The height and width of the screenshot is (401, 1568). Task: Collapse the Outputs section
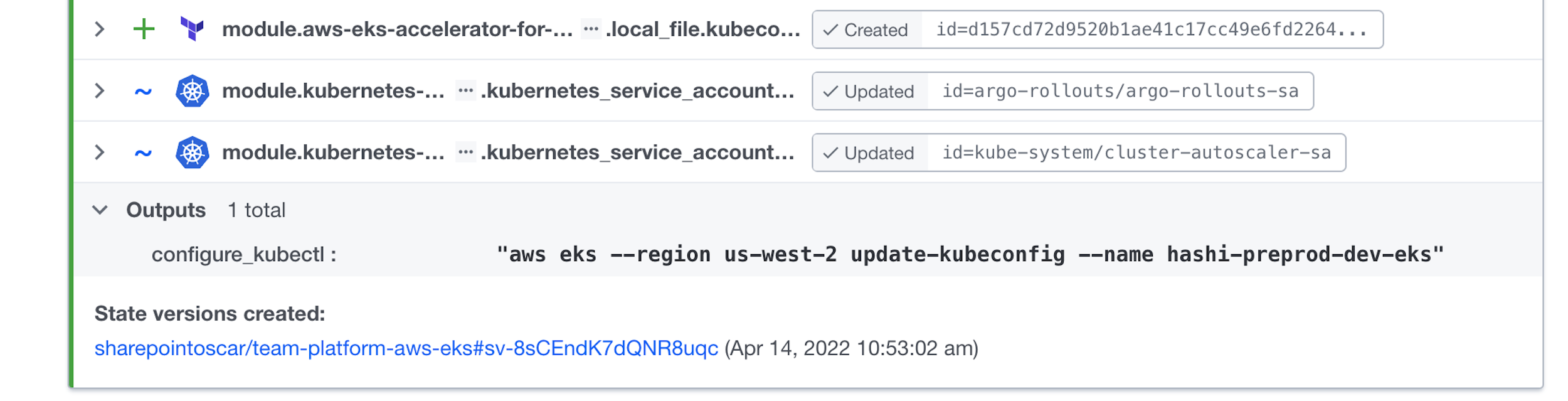coord(100,210)
